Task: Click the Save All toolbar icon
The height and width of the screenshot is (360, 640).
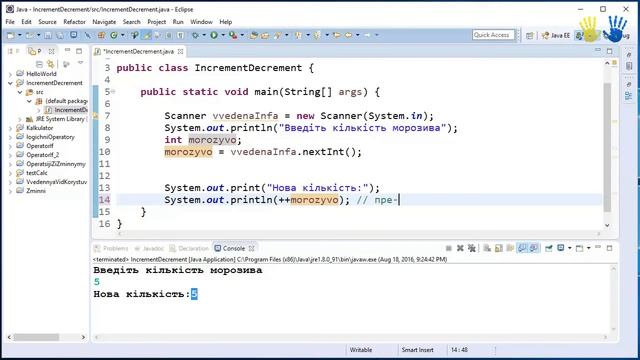Action: (x=60, y=36)
